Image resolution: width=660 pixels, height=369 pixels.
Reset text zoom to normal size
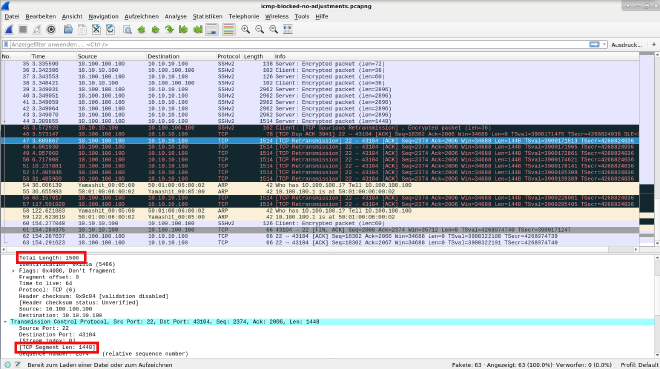274,29
